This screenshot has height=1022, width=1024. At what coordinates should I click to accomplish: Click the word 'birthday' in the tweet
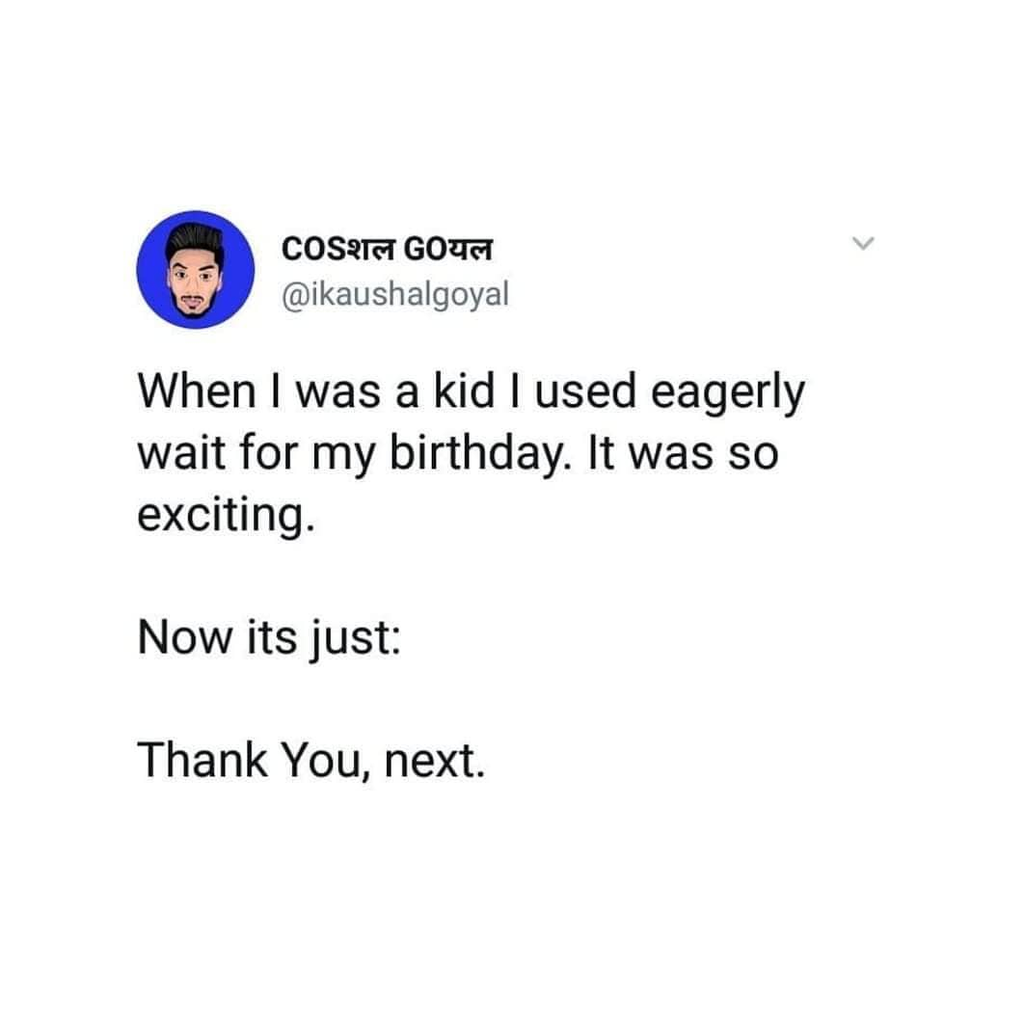click(473, 453)
